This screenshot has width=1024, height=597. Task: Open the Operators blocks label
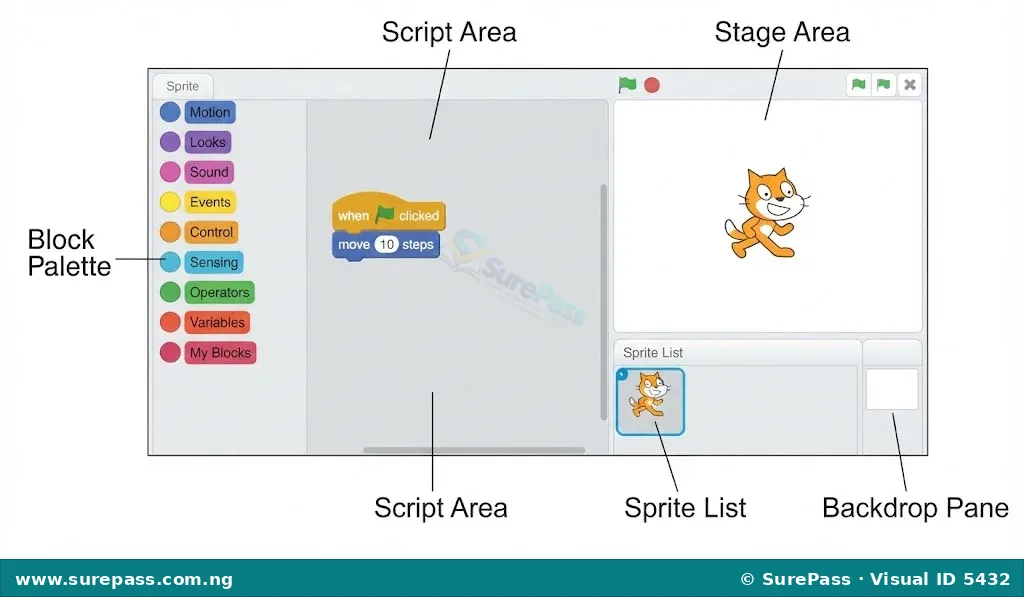tap(219, 293)
